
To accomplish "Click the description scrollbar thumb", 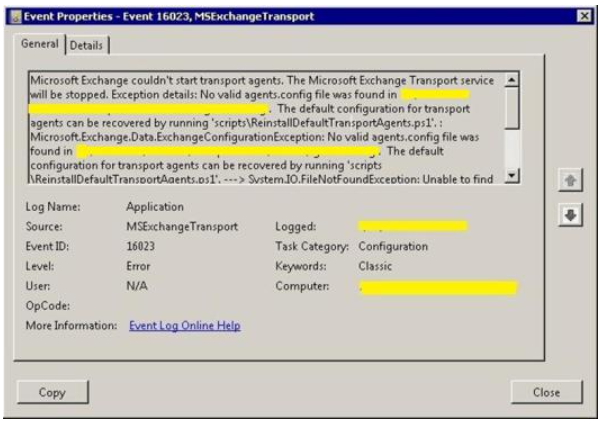I will (512, 108).
